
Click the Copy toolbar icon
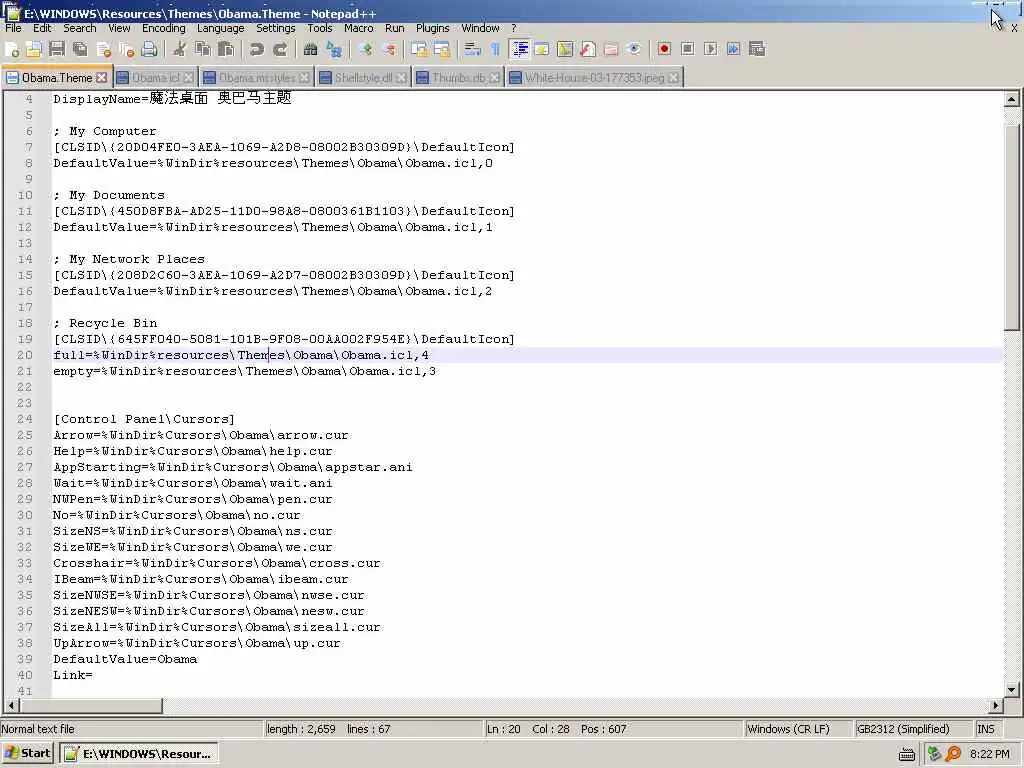(203, 49)
